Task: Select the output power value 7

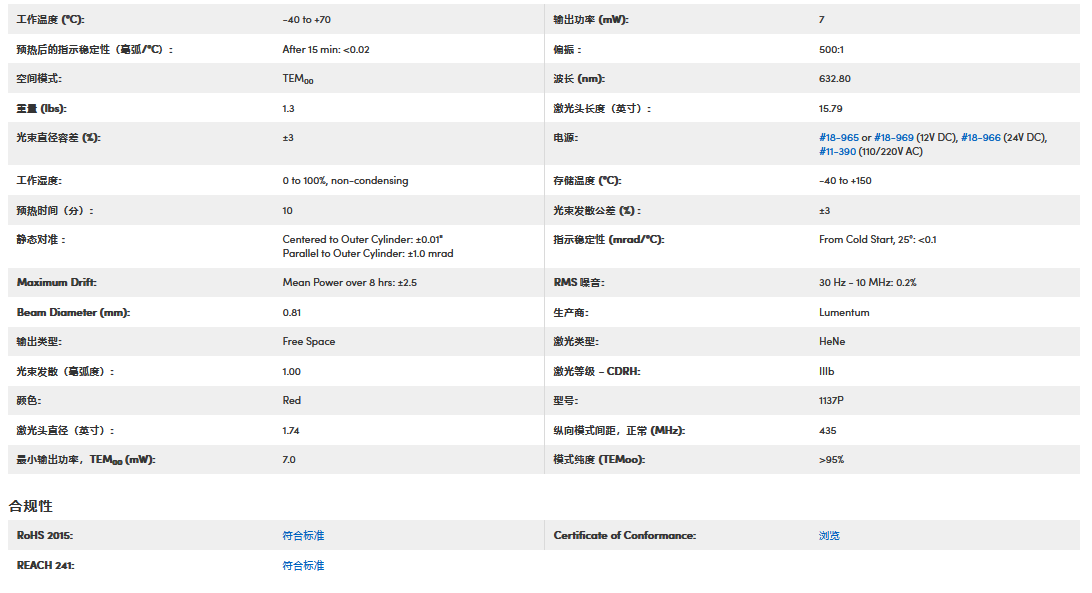Action: 822,20
